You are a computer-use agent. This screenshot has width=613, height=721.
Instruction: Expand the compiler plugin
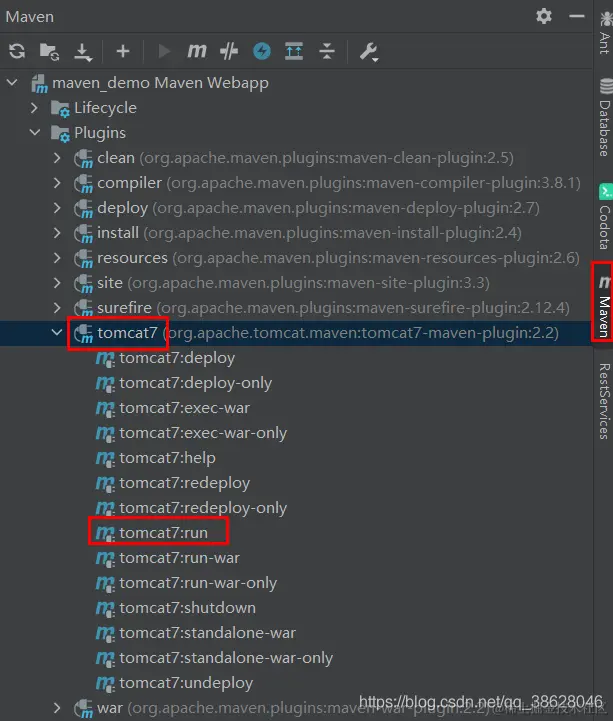tap(57, 183)
